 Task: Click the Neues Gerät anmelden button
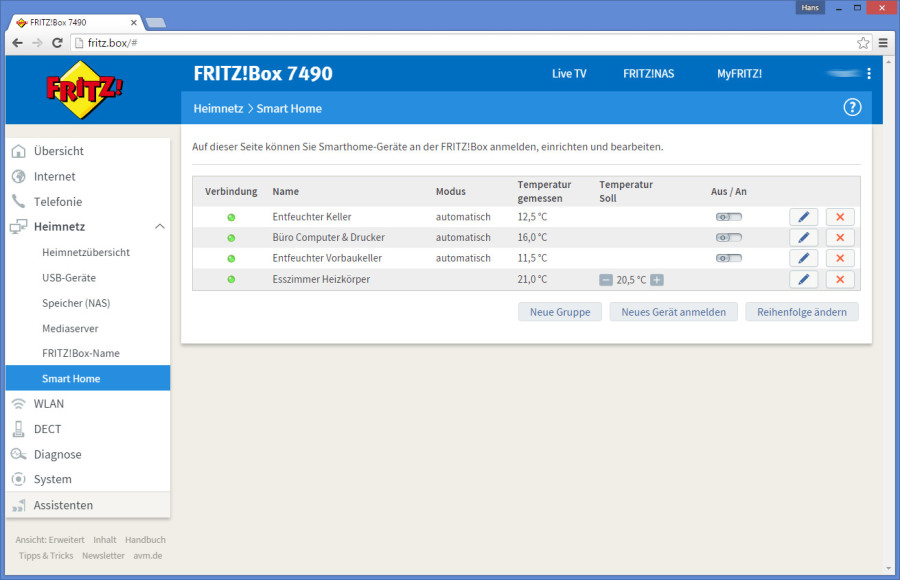(x=673, y=312)
